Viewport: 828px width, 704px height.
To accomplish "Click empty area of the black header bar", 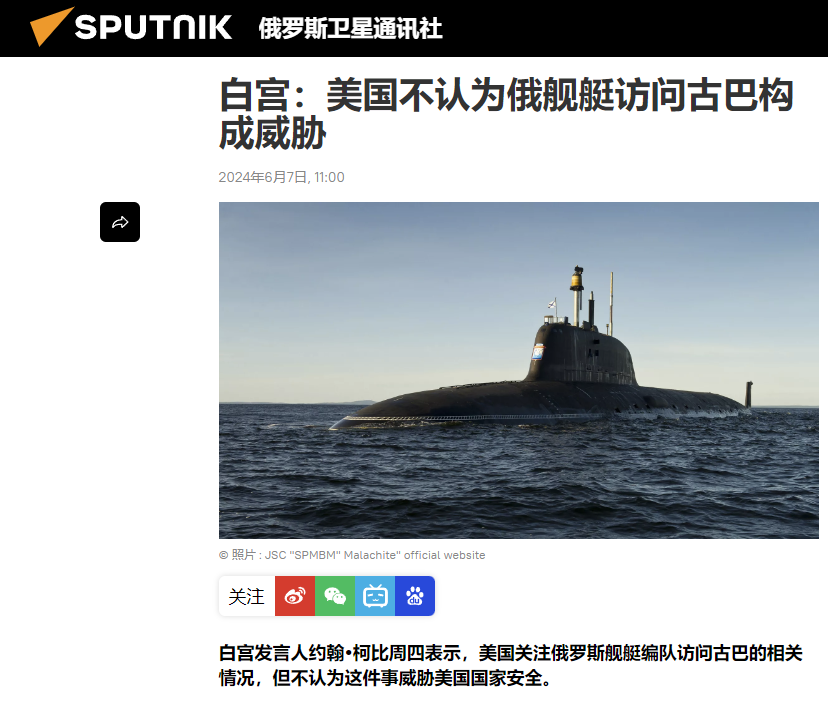I will (x=634, y=28).
